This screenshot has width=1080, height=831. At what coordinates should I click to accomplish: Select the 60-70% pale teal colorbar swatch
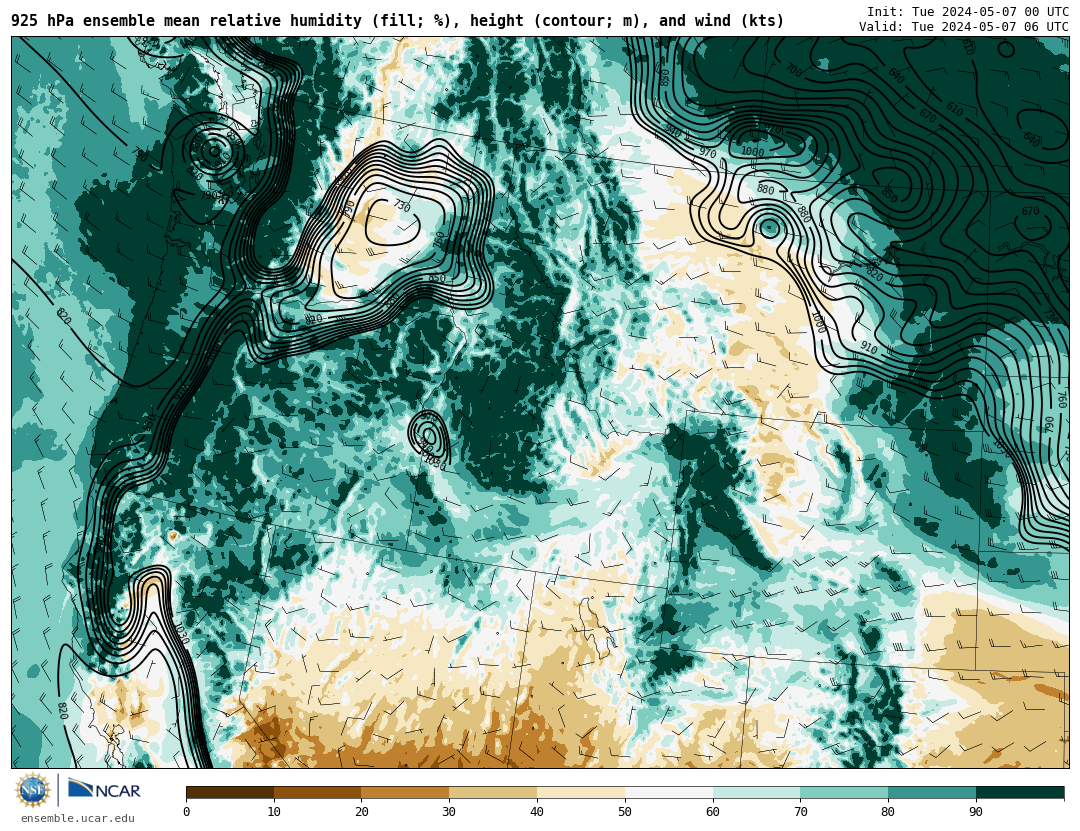pos(756,792)
